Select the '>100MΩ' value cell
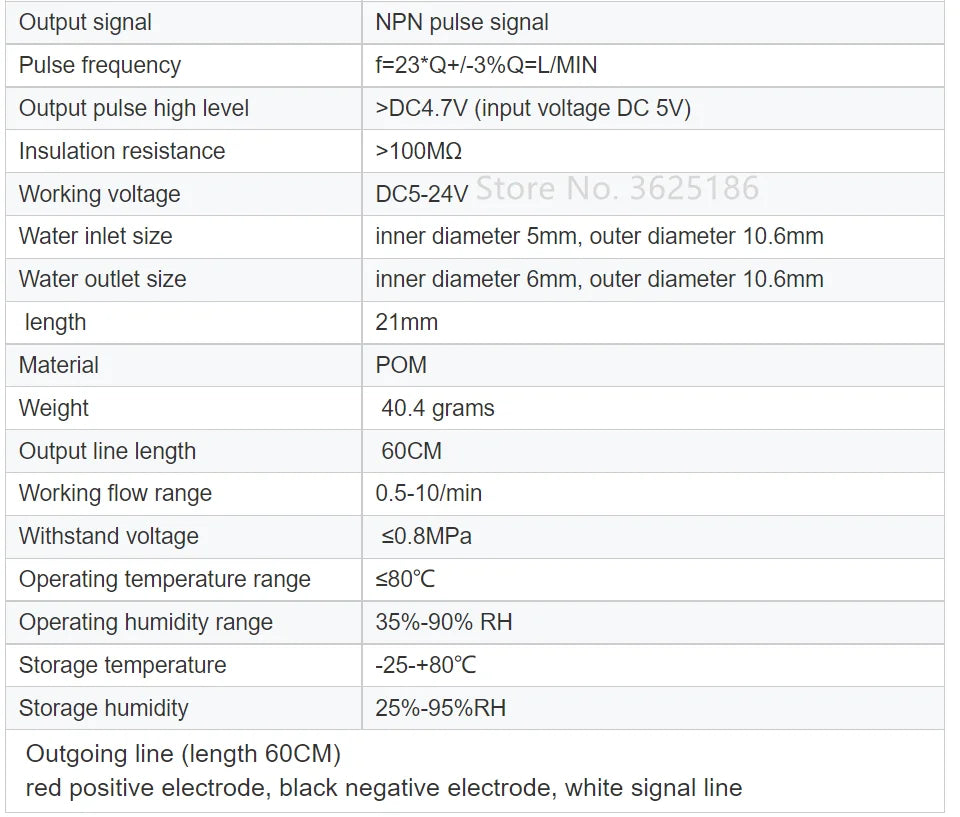Viewport: 960px width, 817px height. point(419,151)
